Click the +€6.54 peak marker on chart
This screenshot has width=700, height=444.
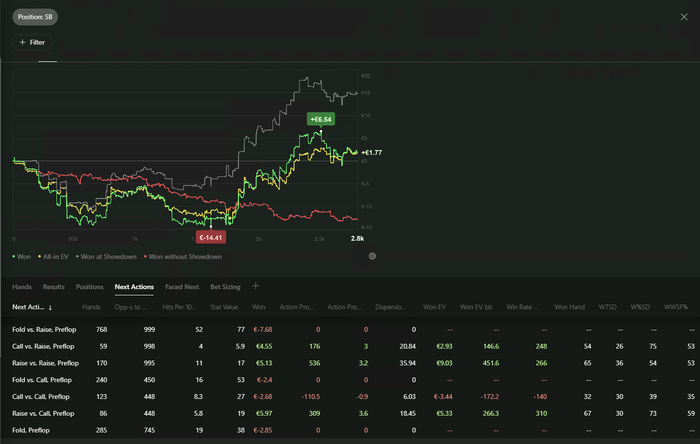pyautogui.click(x=321, y=119)
